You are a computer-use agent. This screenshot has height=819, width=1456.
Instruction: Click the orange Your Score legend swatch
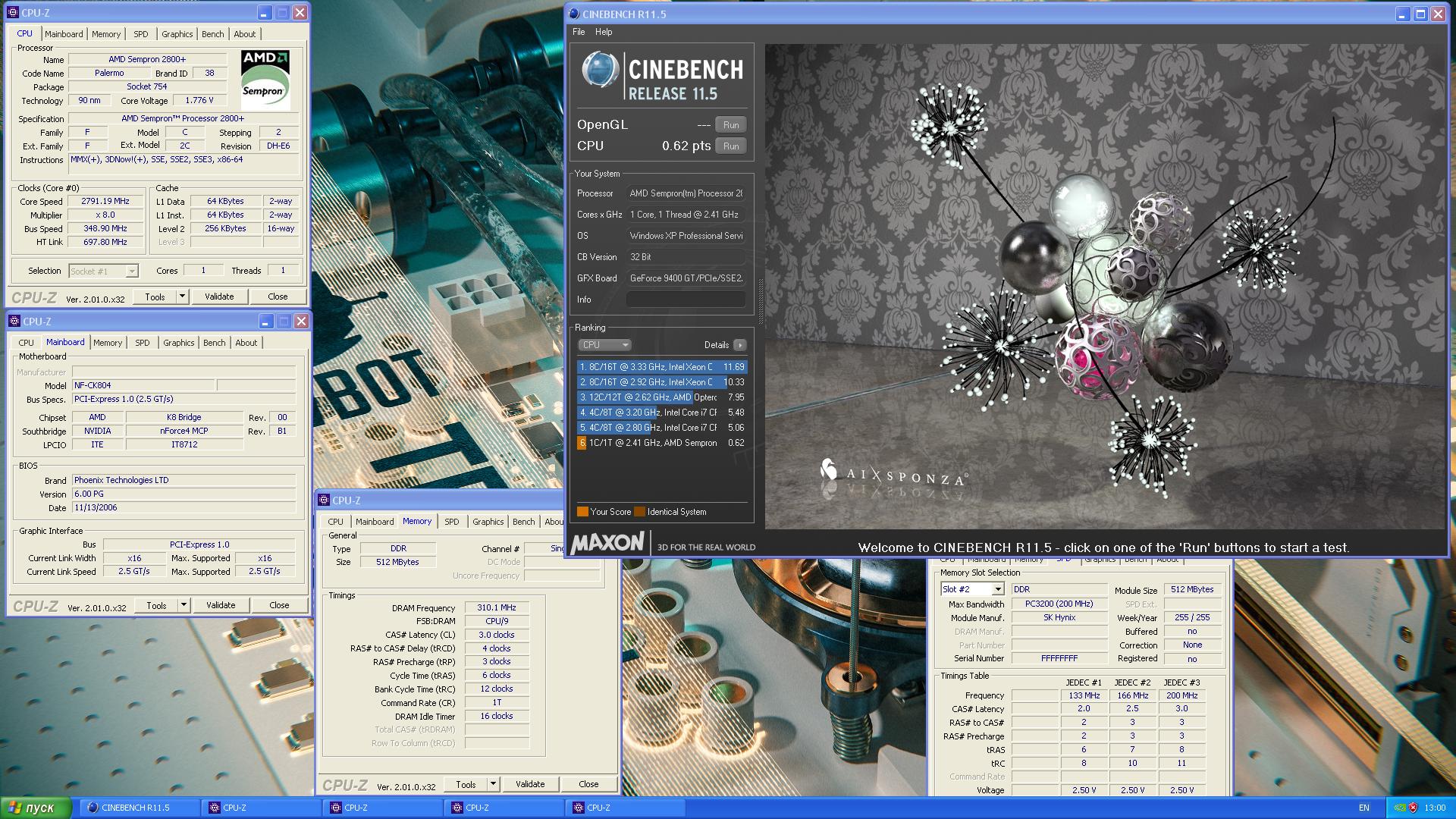point(582,512)
